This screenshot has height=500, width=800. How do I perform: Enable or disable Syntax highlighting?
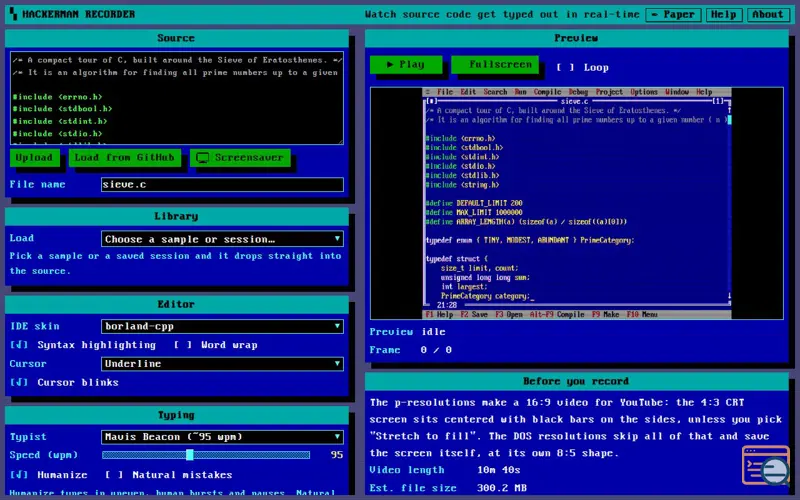pyautogui.click(x=19, y=345)
